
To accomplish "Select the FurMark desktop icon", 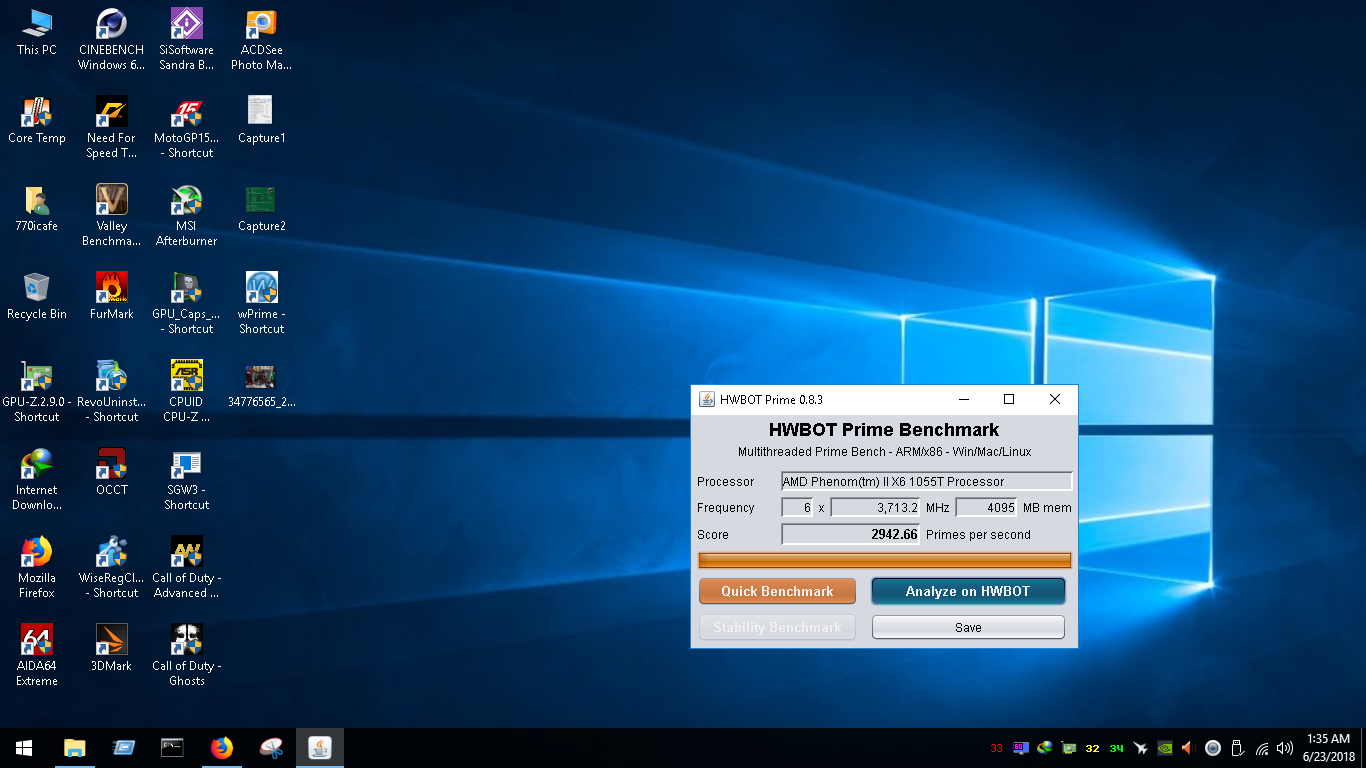I will tap(111, 296).
